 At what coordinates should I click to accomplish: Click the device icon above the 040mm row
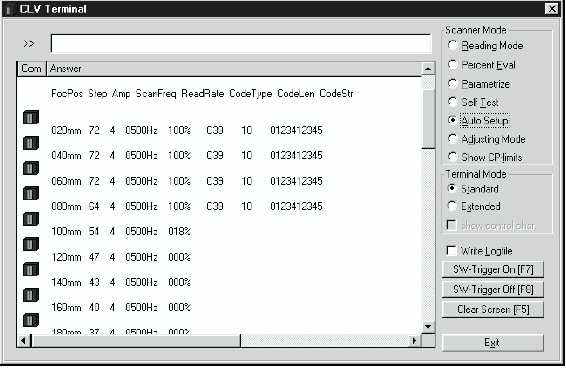click(31, 143)
